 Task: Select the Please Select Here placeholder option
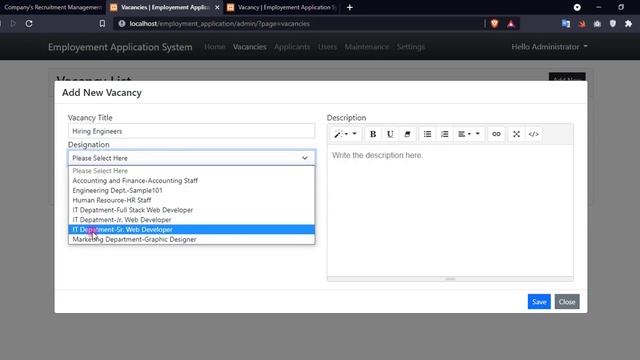(x=191, y=171)
